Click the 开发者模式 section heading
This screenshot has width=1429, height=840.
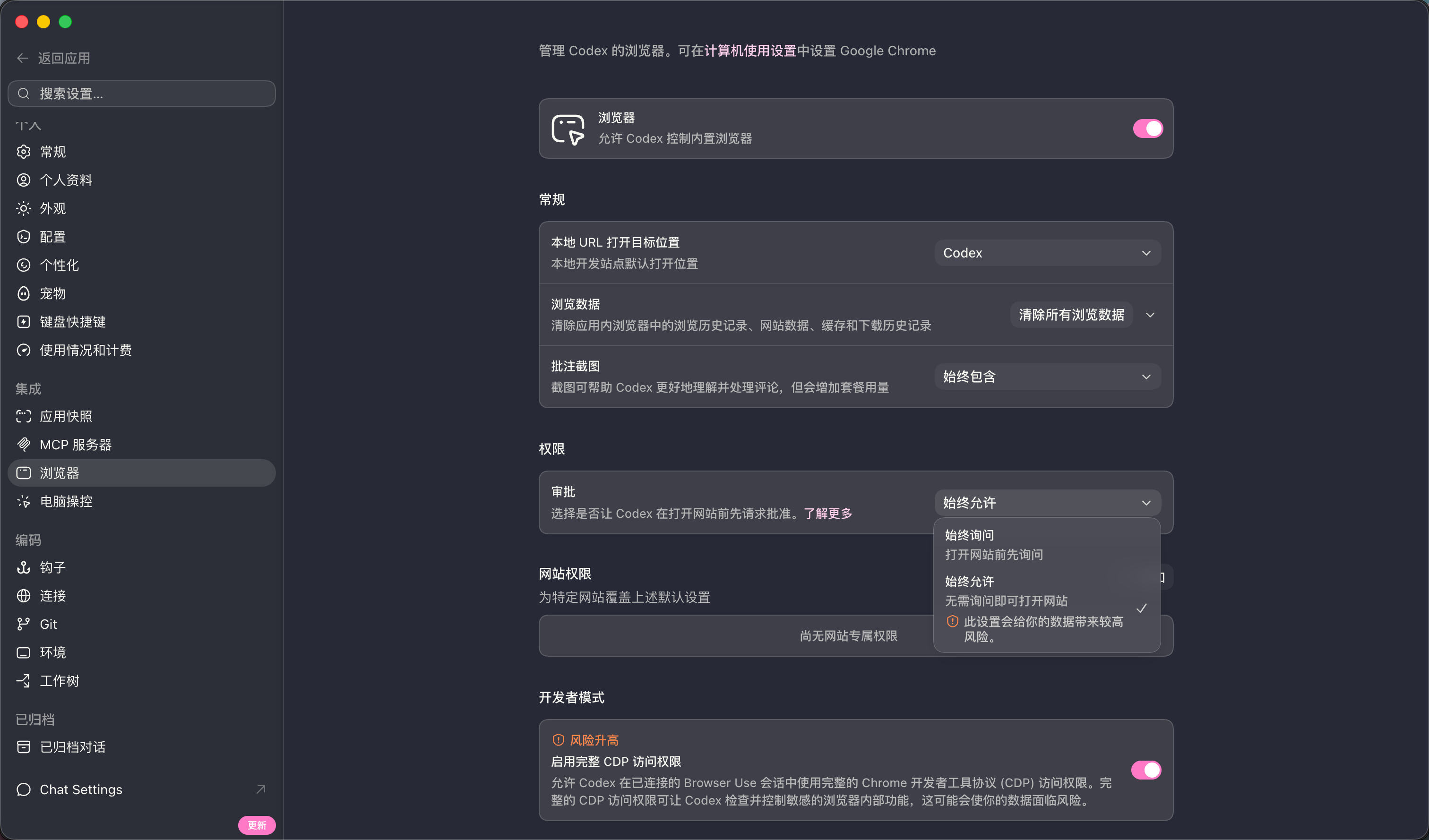coord(572,697)
